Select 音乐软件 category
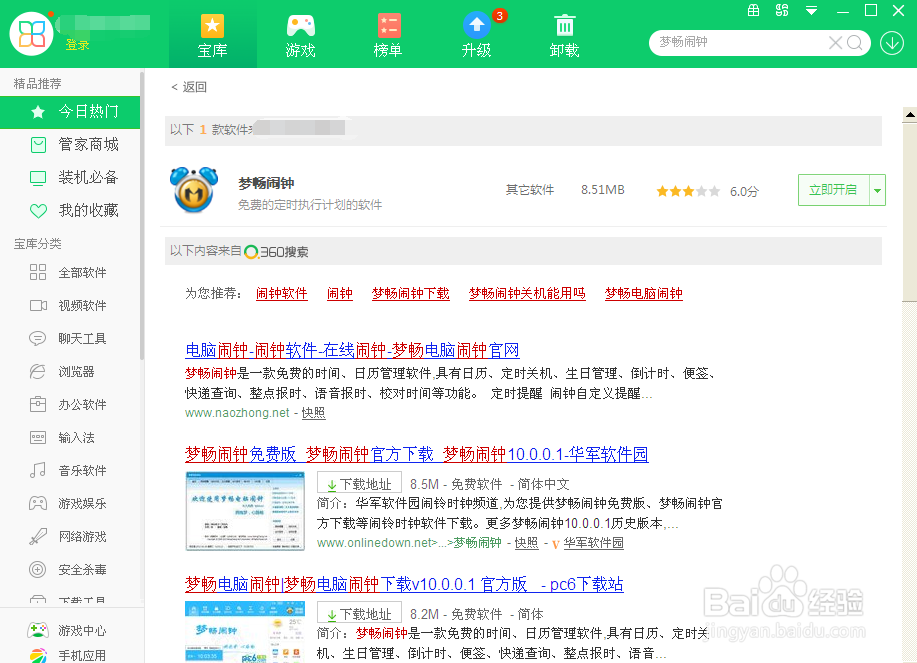Screen dimensions: 917x663 [69, 471]
